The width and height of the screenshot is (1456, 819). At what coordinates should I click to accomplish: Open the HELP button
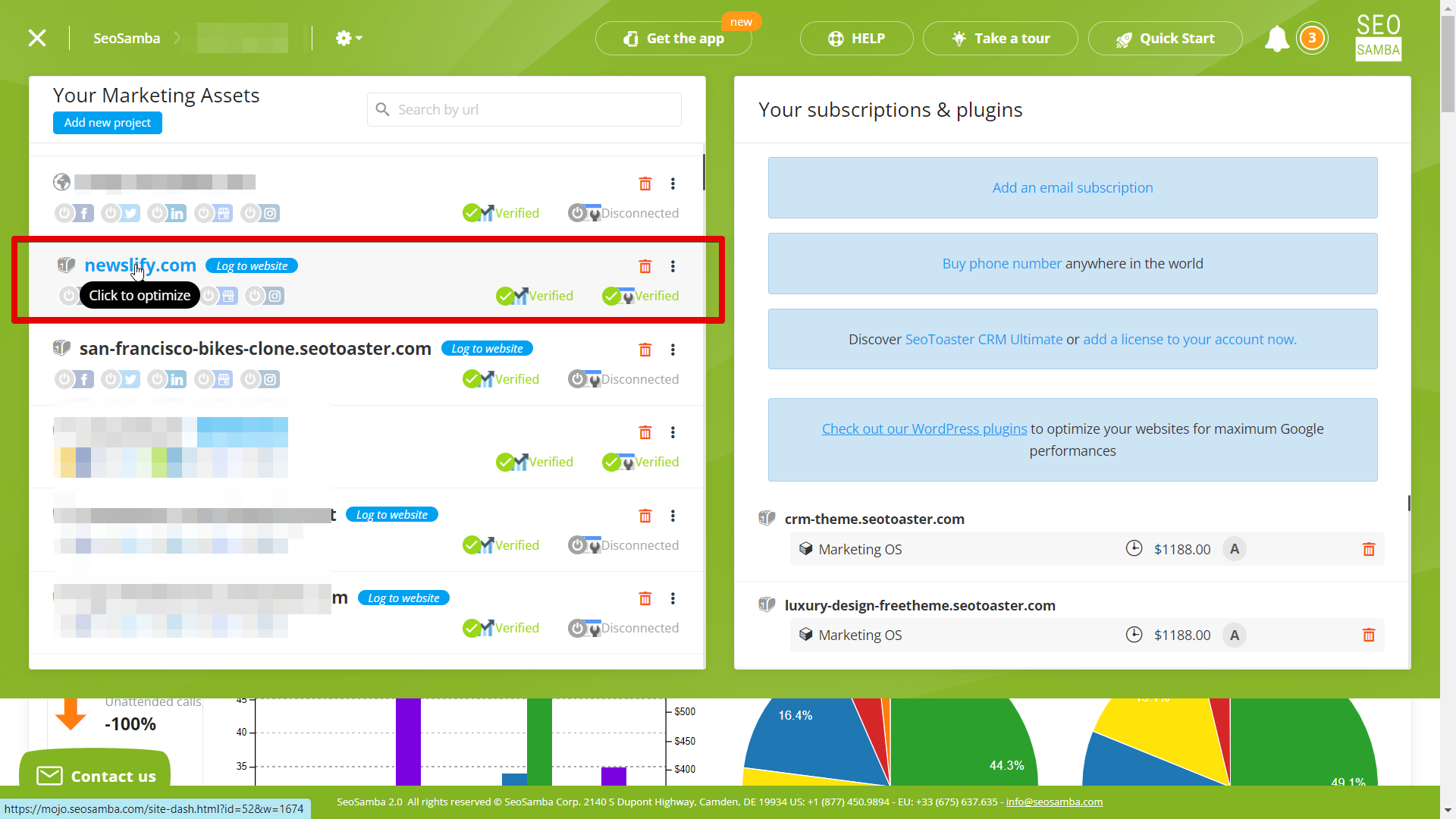coord(856,39)
